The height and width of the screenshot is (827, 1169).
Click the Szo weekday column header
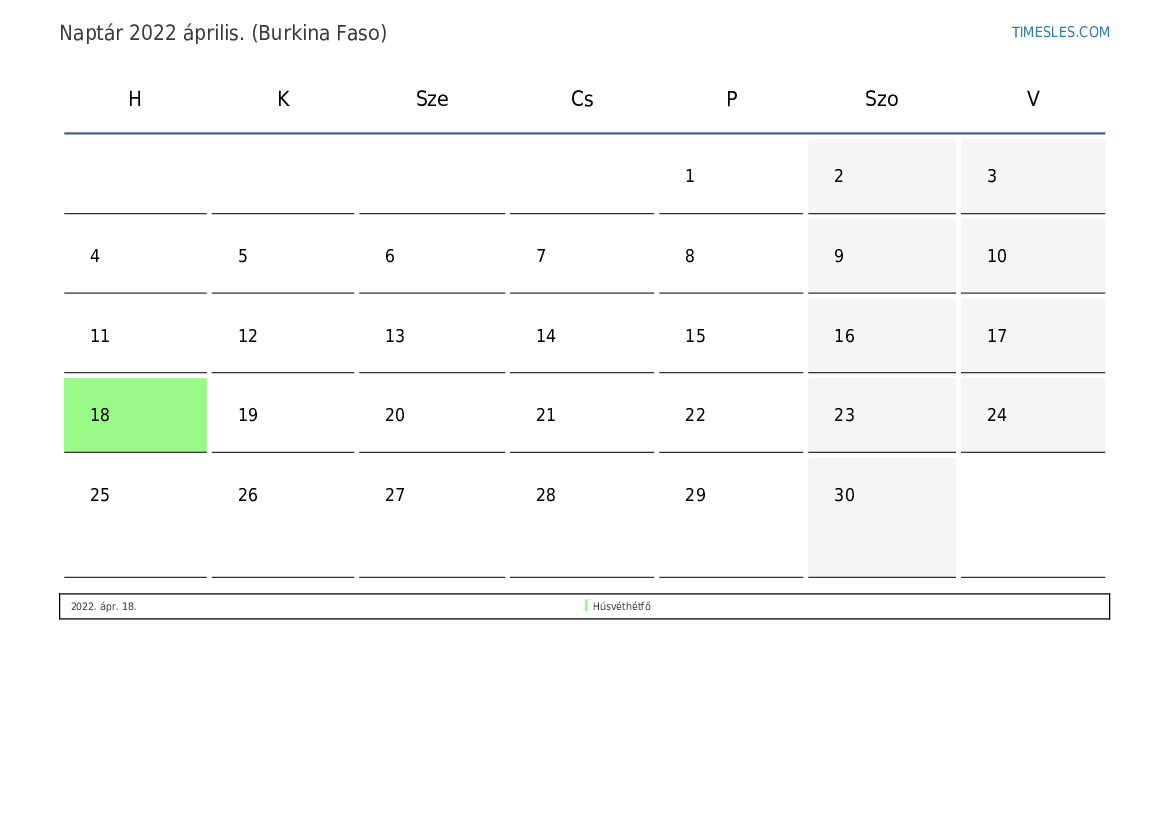coord(881,99)
